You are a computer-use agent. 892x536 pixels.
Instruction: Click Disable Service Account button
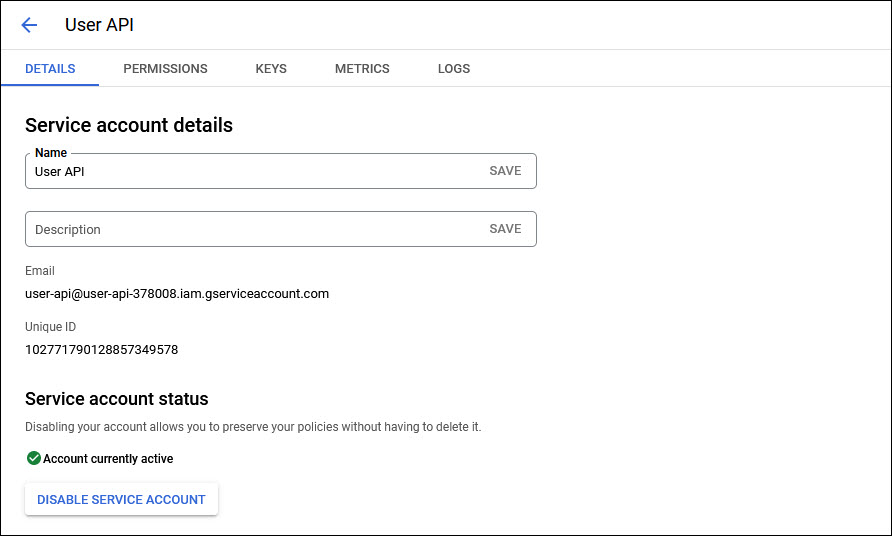121,499
